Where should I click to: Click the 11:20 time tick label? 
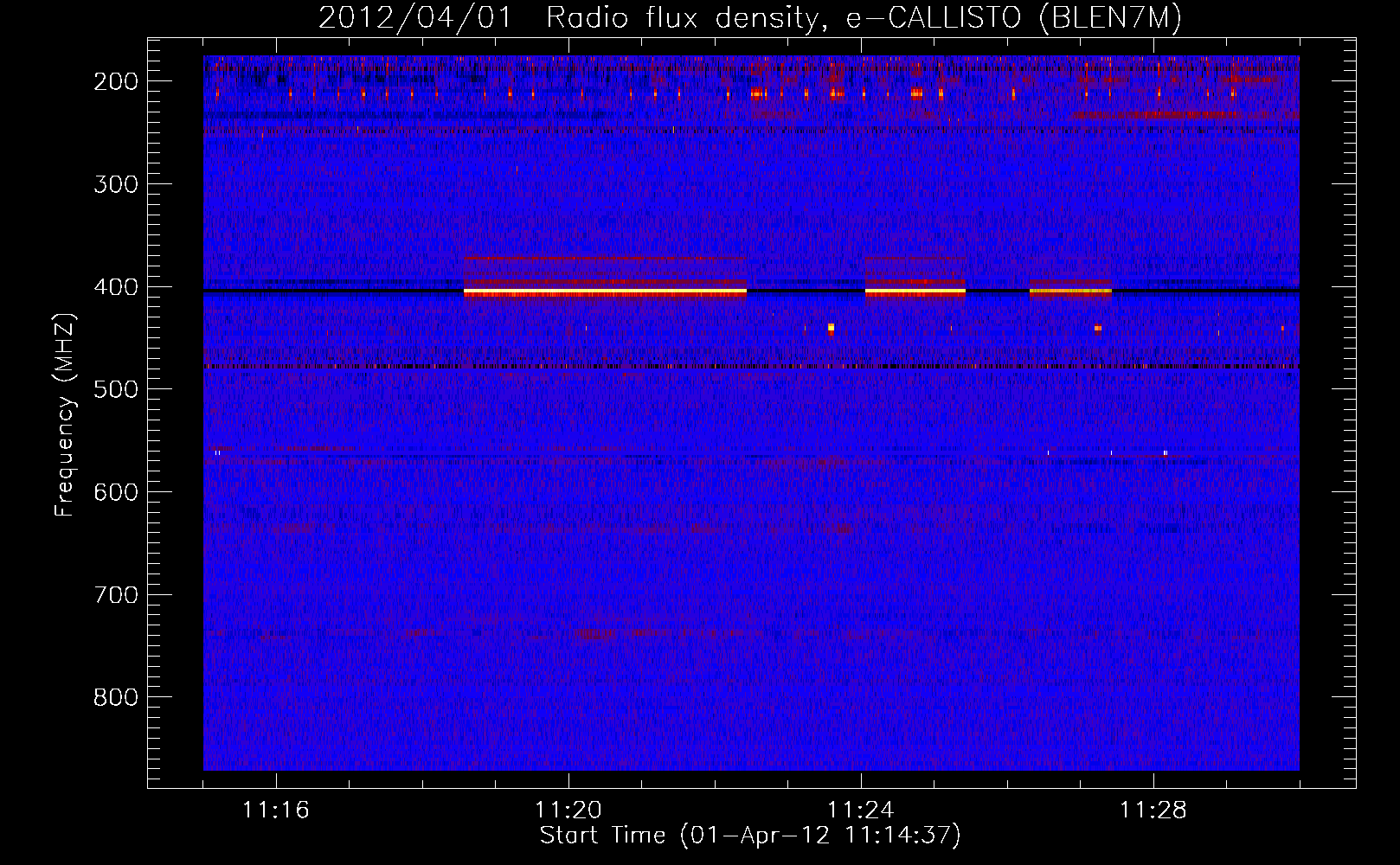pyautogui.click(x=568, y=811)
